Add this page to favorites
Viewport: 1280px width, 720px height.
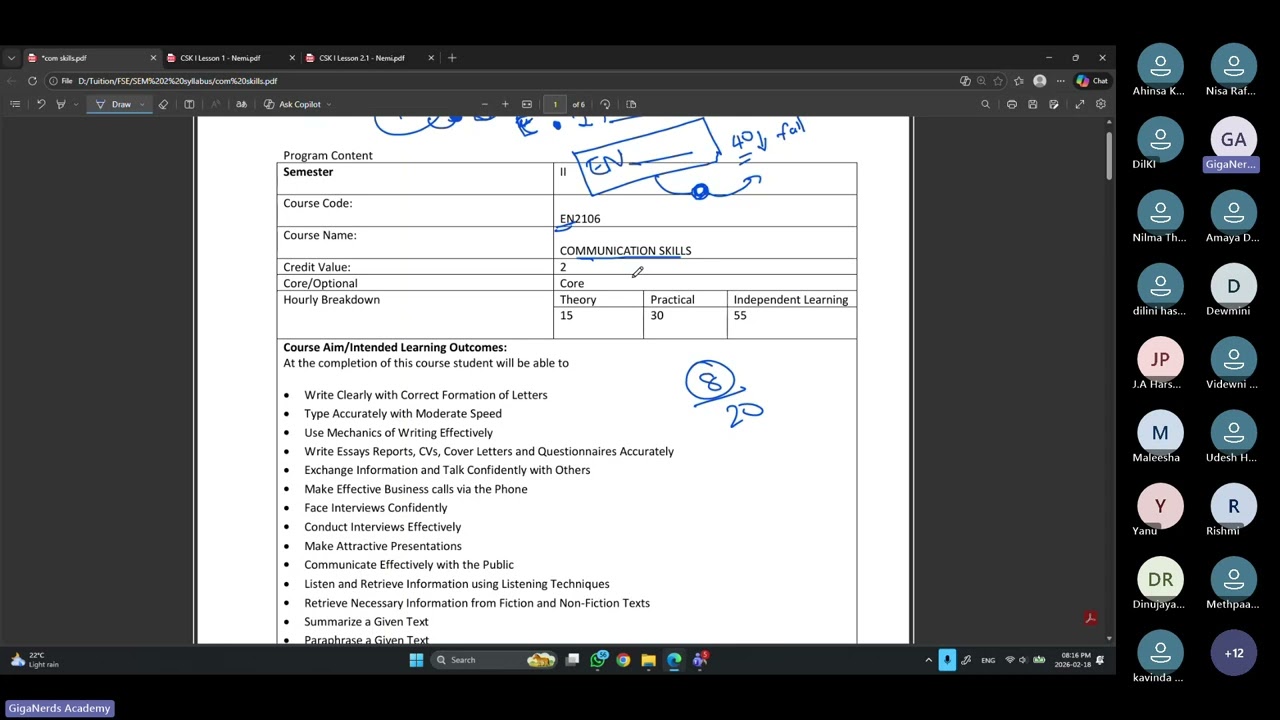[999, 81]
